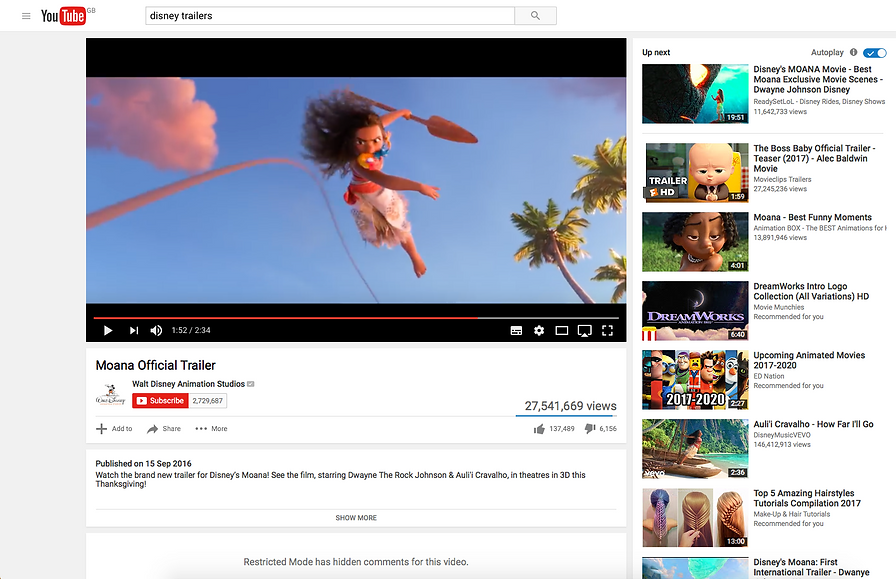Open DreamWorks Intro Logo Collection title

[811, 291]
